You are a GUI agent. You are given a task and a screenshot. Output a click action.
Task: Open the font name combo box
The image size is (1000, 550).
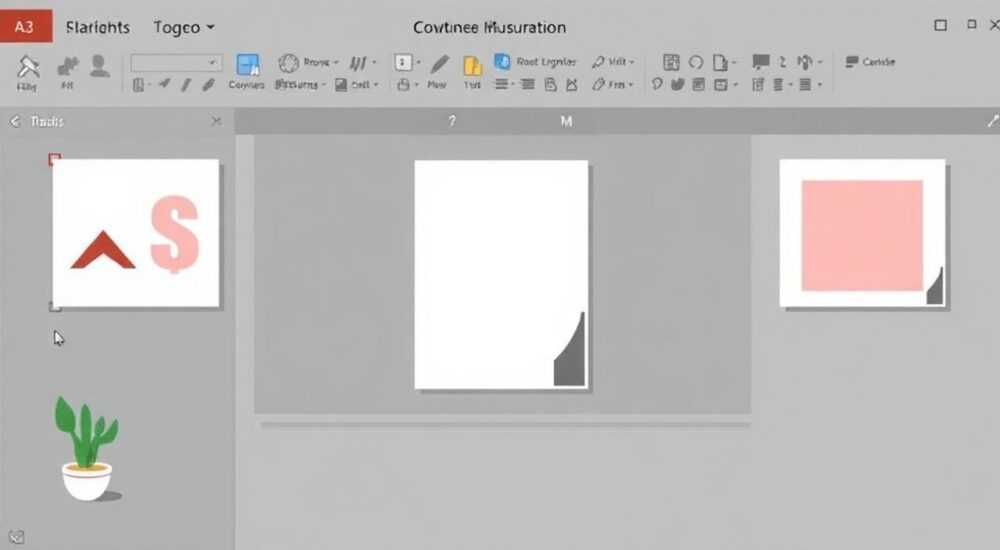click(176, 63)
